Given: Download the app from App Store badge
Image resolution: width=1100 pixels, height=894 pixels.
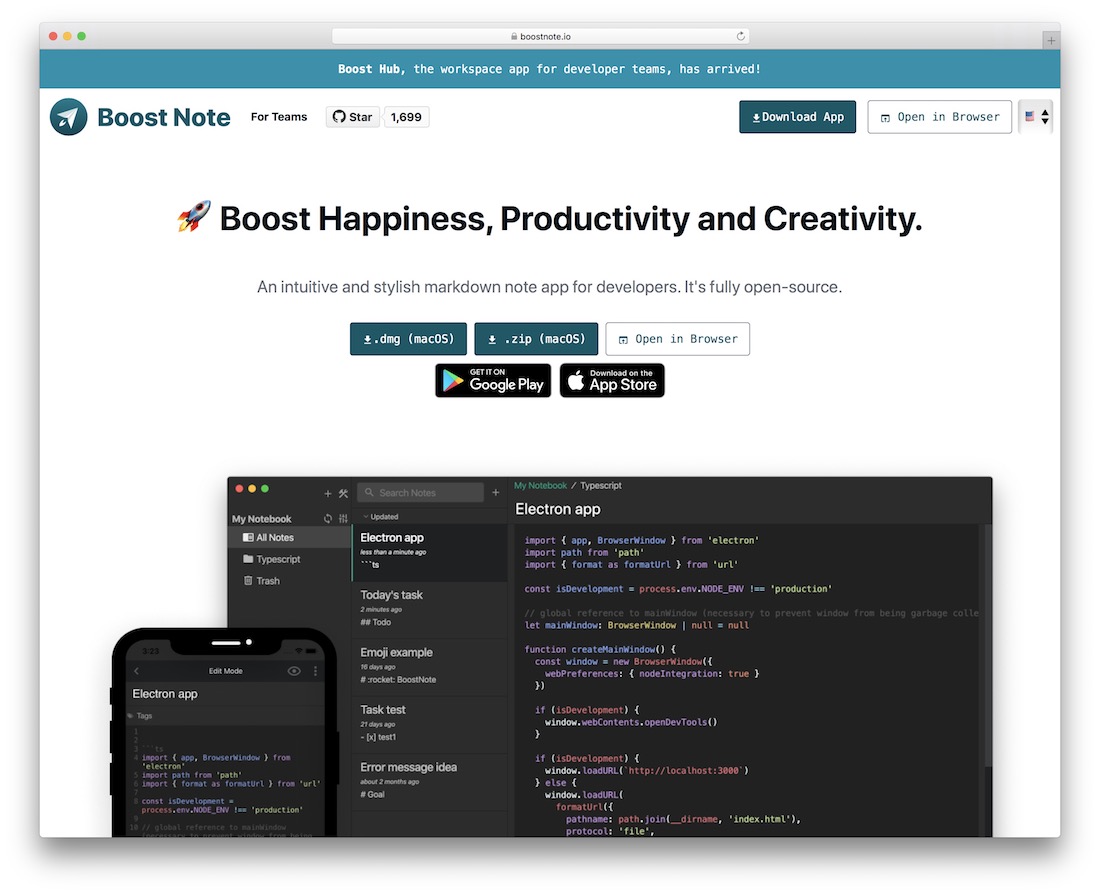Looking at the screenshot, I should coord(612,380).
